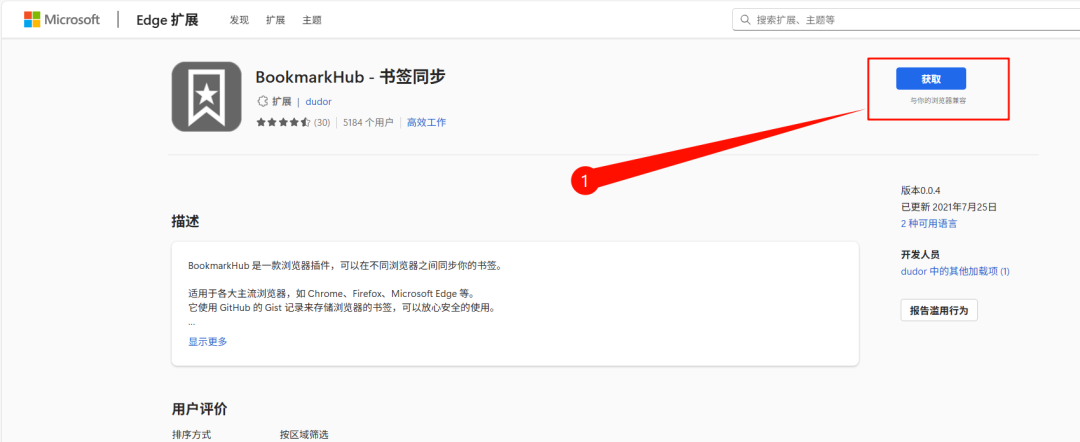This screenshot has width=1080, height=442.
Task: Expand description with 显示更多
Action: (x=208, y=341)
